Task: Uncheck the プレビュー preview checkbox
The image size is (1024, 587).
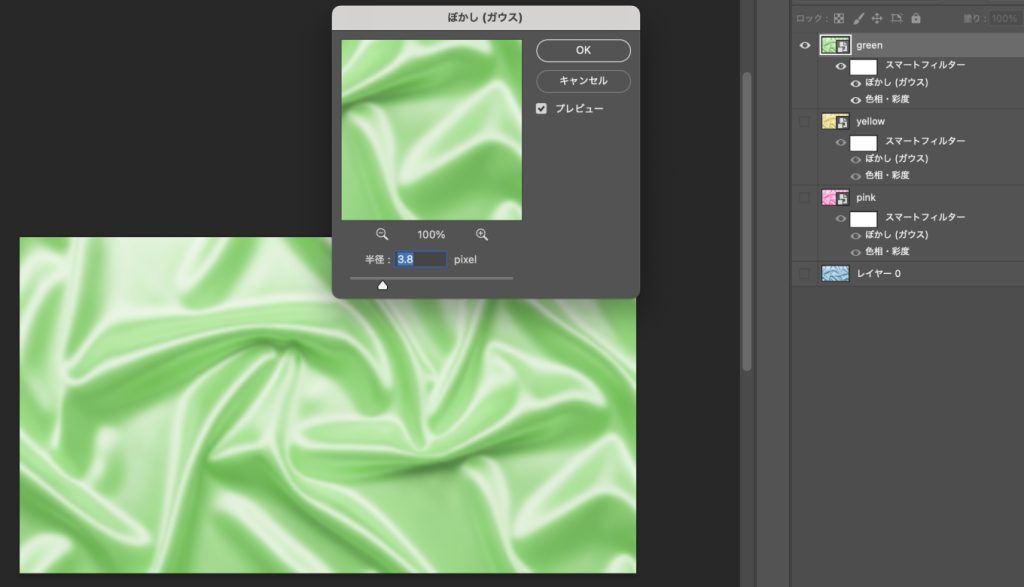Action: 542,108
